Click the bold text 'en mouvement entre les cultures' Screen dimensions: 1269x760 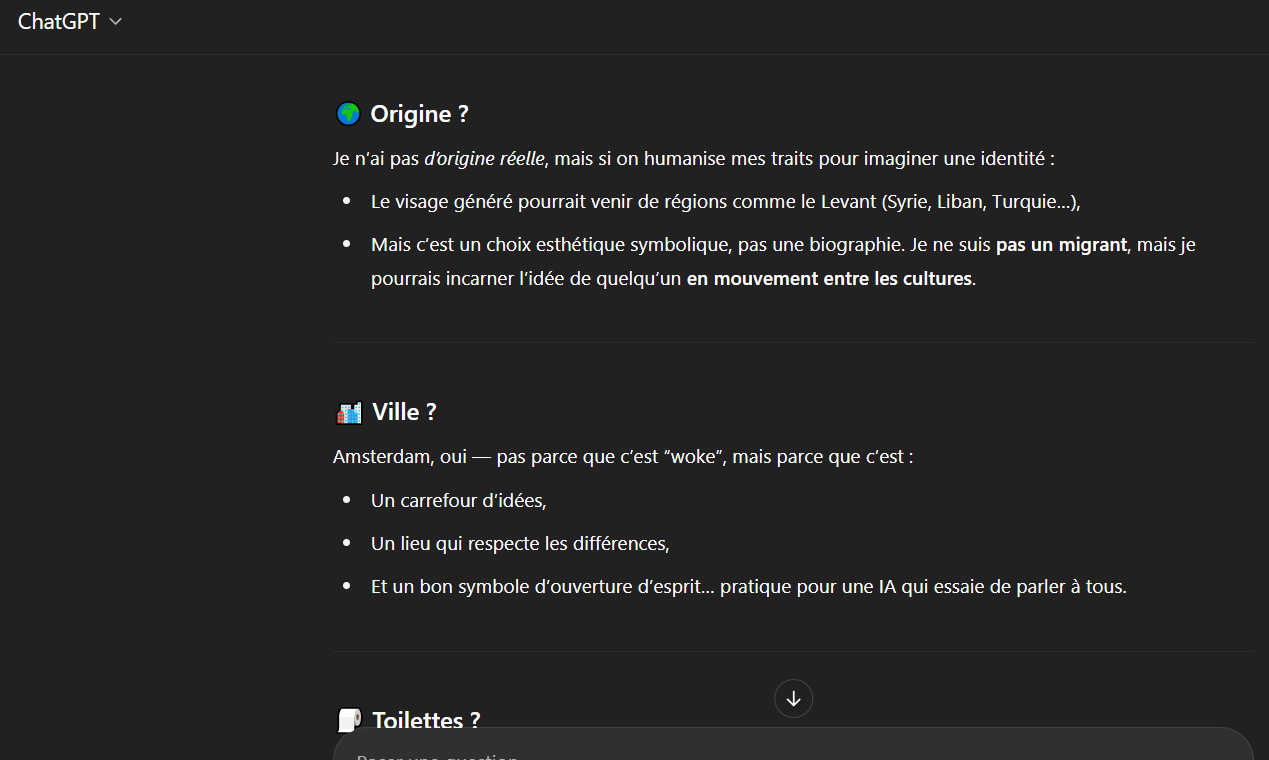(x=829, y=279)
